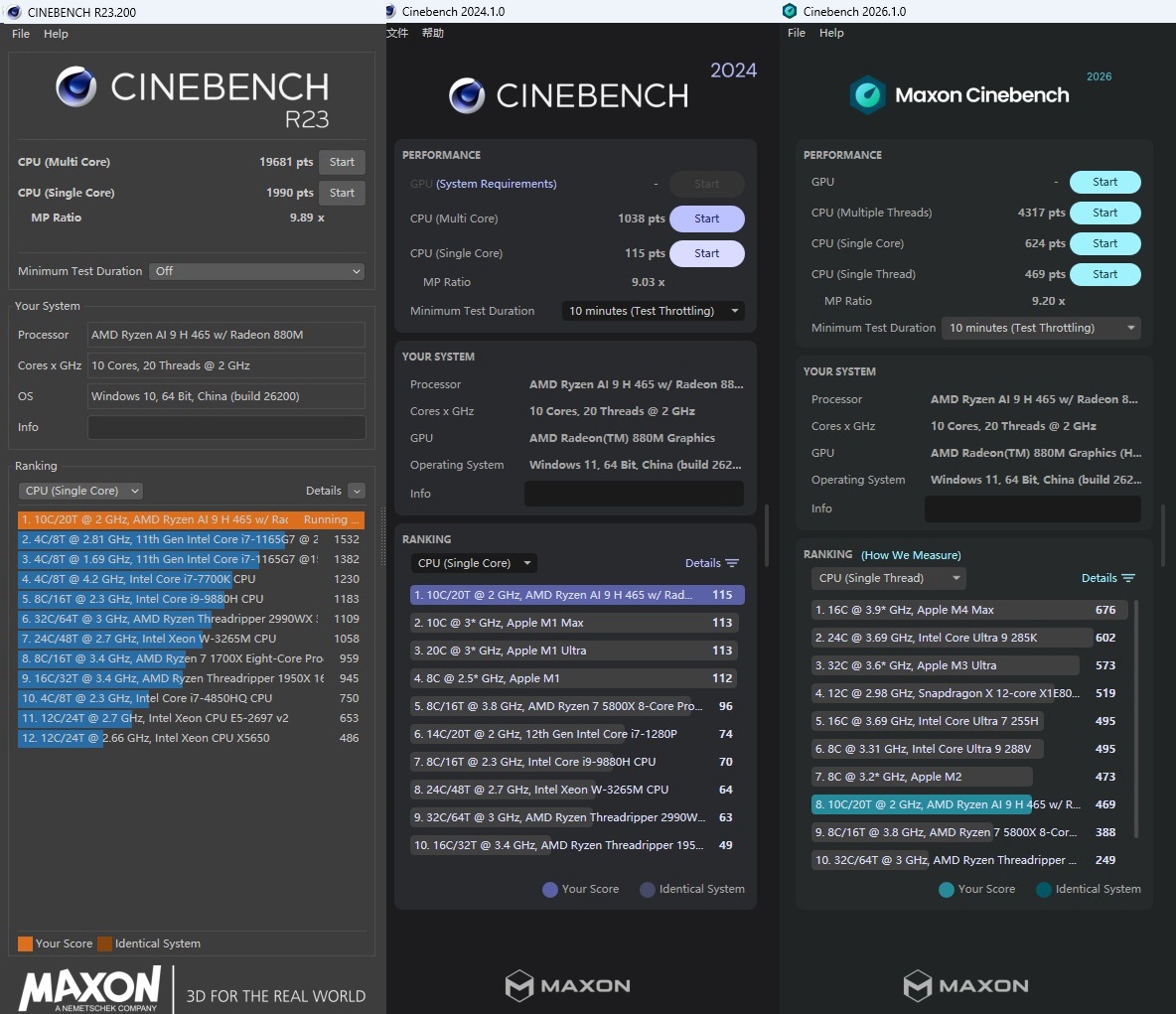Start CPU (Multi Core) test in R23
Screen dimensions: 1176x1014
pos(342,162)
